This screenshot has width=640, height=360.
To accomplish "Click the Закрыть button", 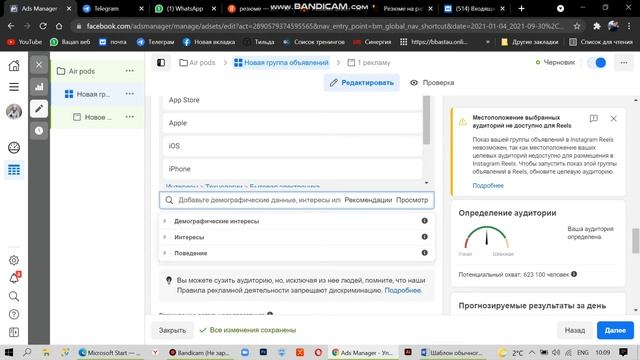I will pos(172,330).
